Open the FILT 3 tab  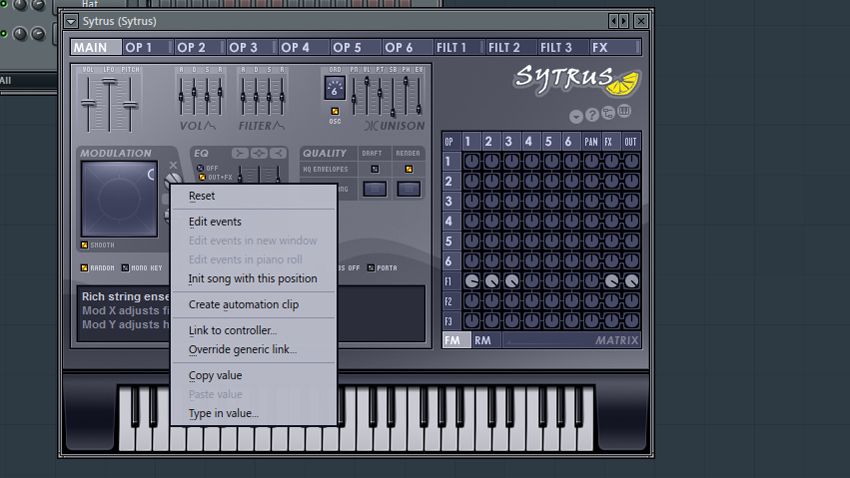pos(562,48)
